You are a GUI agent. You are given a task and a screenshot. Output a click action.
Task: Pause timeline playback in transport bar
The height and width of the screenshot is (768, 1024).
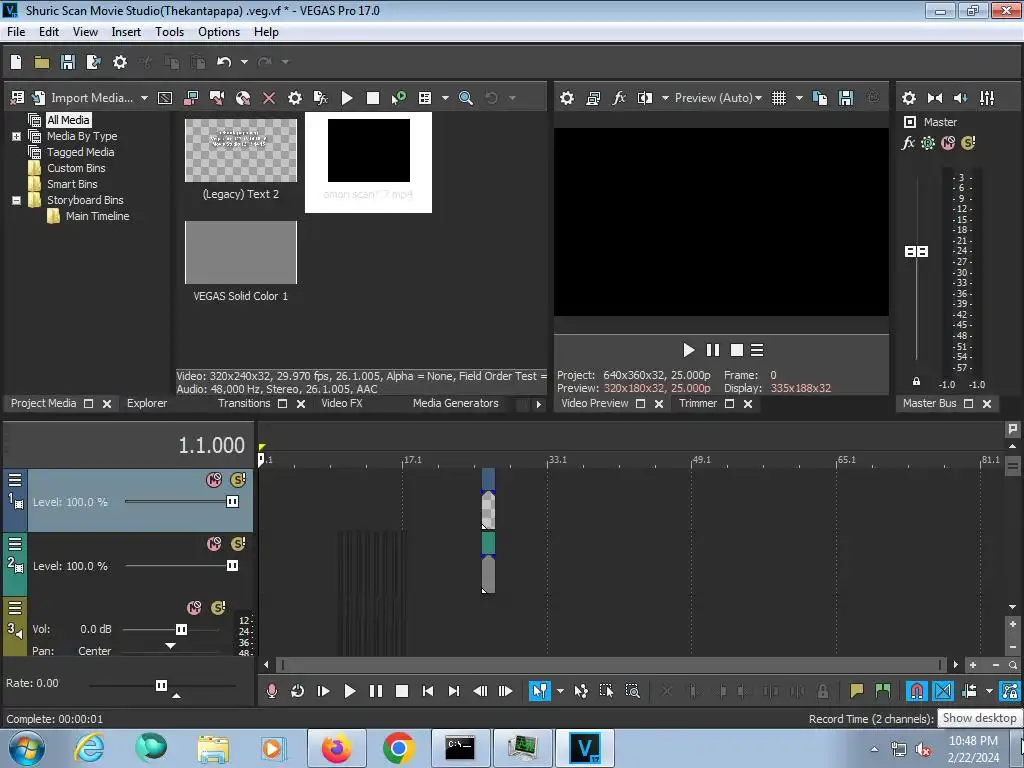(376, 691)
